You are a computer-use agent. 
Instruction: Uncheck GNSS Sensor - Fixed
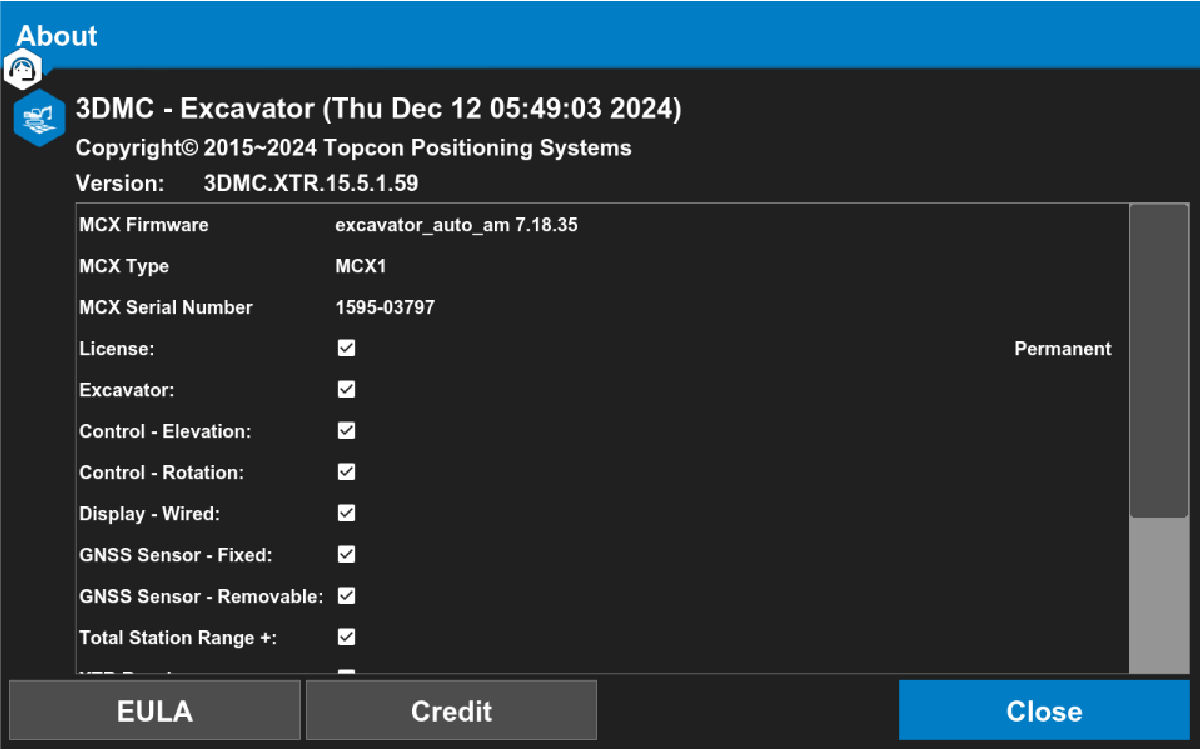click(x=346, y=554)
